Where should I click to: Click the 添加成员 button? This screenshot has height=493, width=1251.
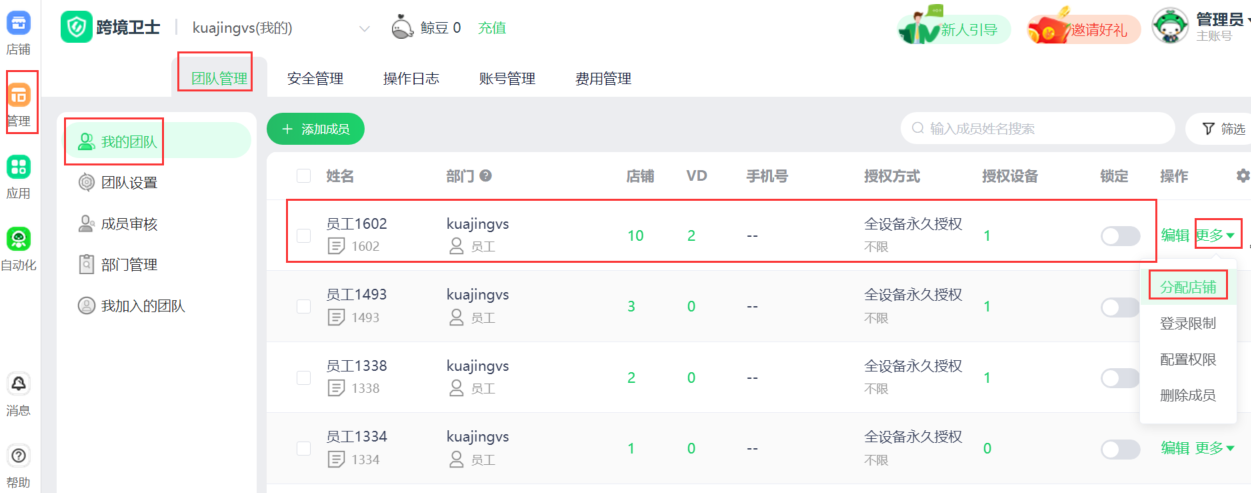click(315, 129)
